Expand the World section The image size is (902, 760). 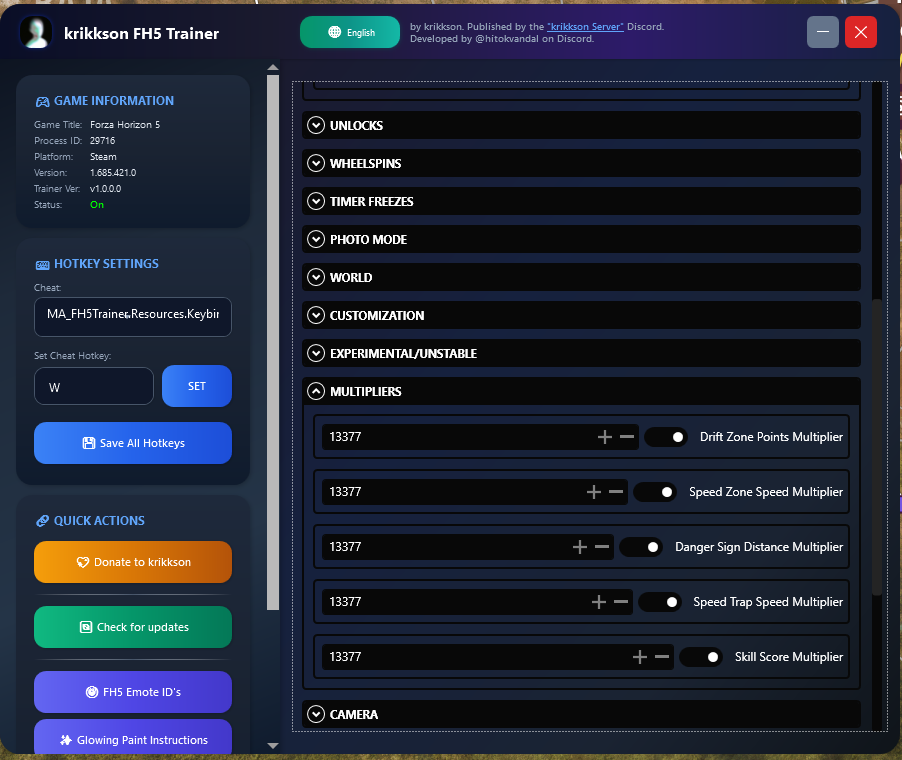pos(581,277)
